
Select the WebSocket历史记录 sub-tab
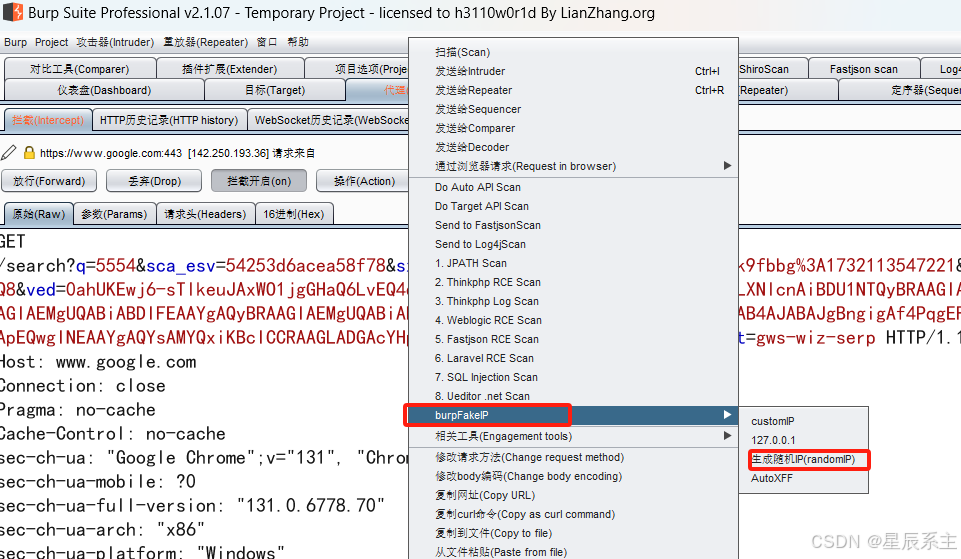pyautogui.click(x=329, y=120)
